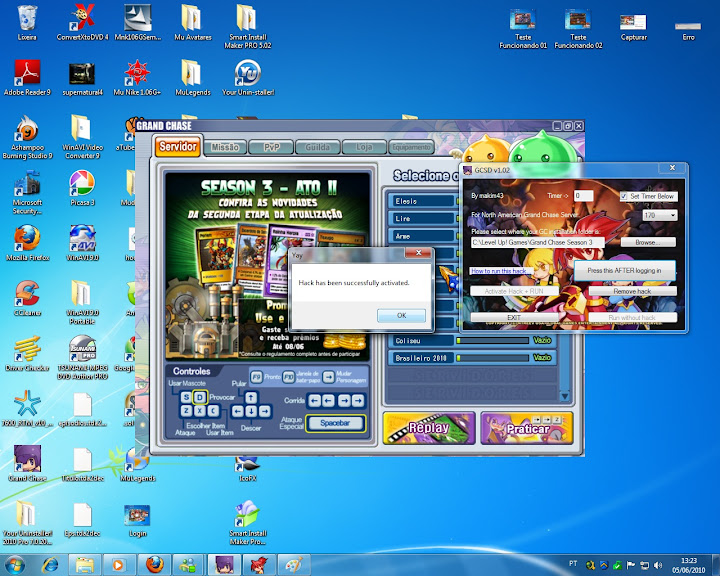The height and width of the screenshot is (576, 720).
Task: Click the Remove hack button
Action: [x=632, y=291]
